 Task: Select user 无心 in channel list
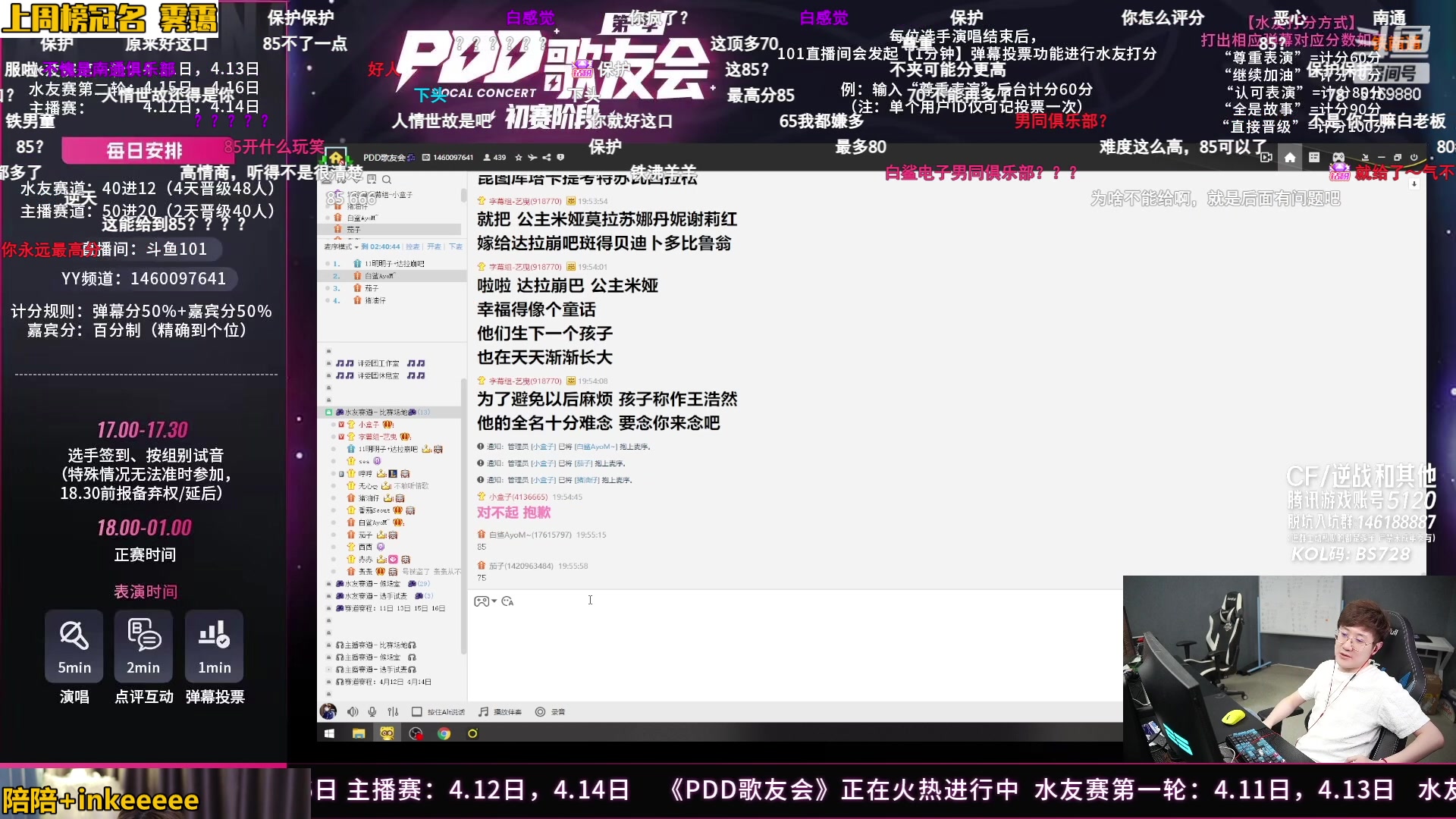[x=368, y=486]
